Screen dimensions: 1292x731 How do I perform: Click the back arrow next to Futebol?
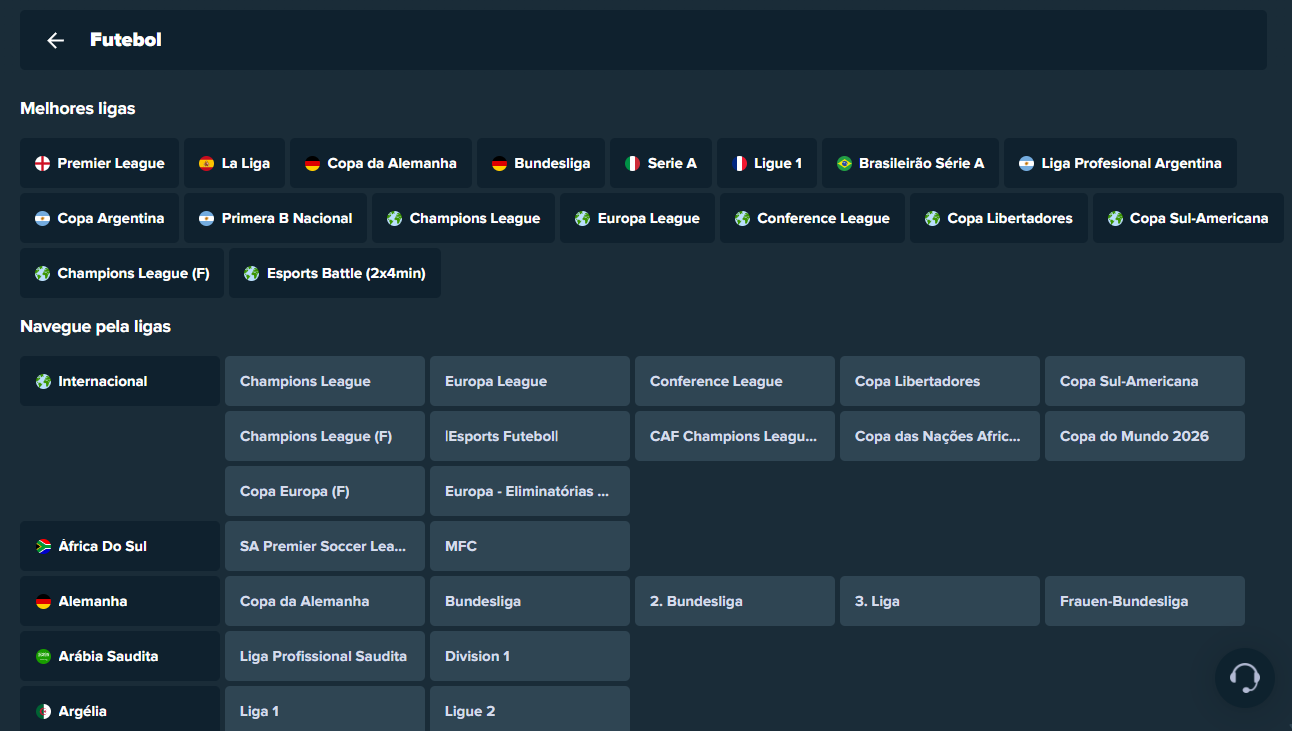click(55, 40)
